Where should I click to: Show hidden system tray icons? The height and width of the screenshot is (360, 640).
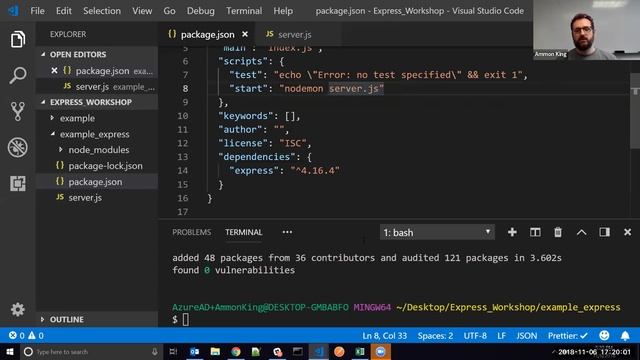coord(553,351)
